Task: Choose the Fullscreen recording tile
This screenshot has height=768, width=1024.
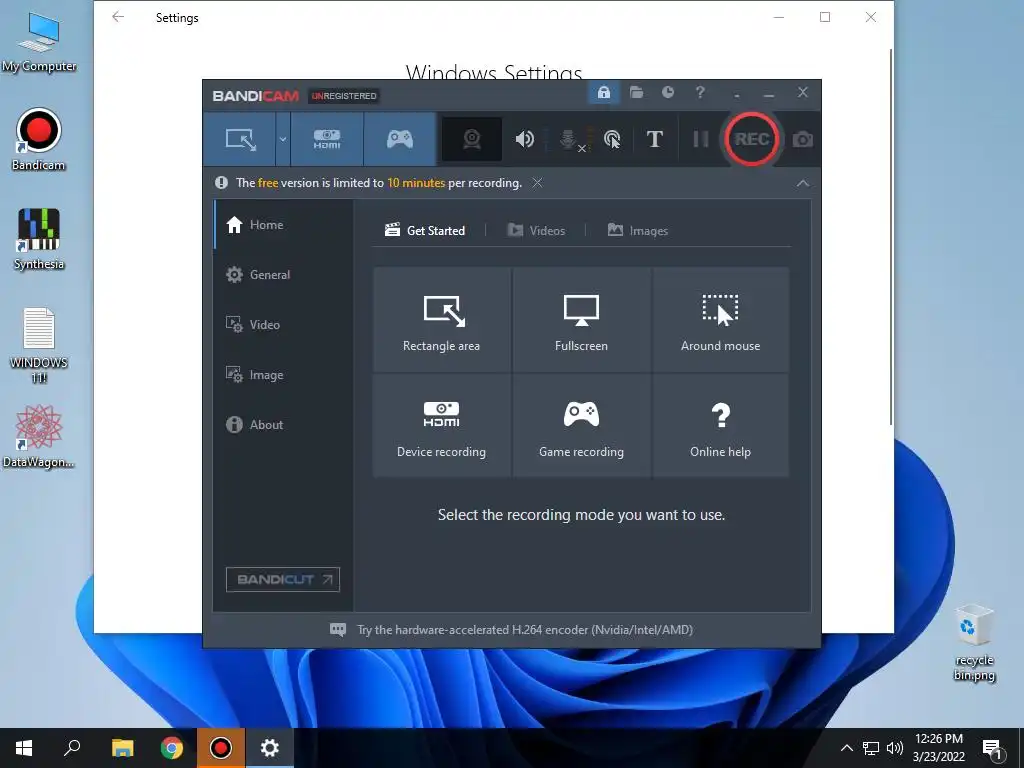Action: [581, 319]
